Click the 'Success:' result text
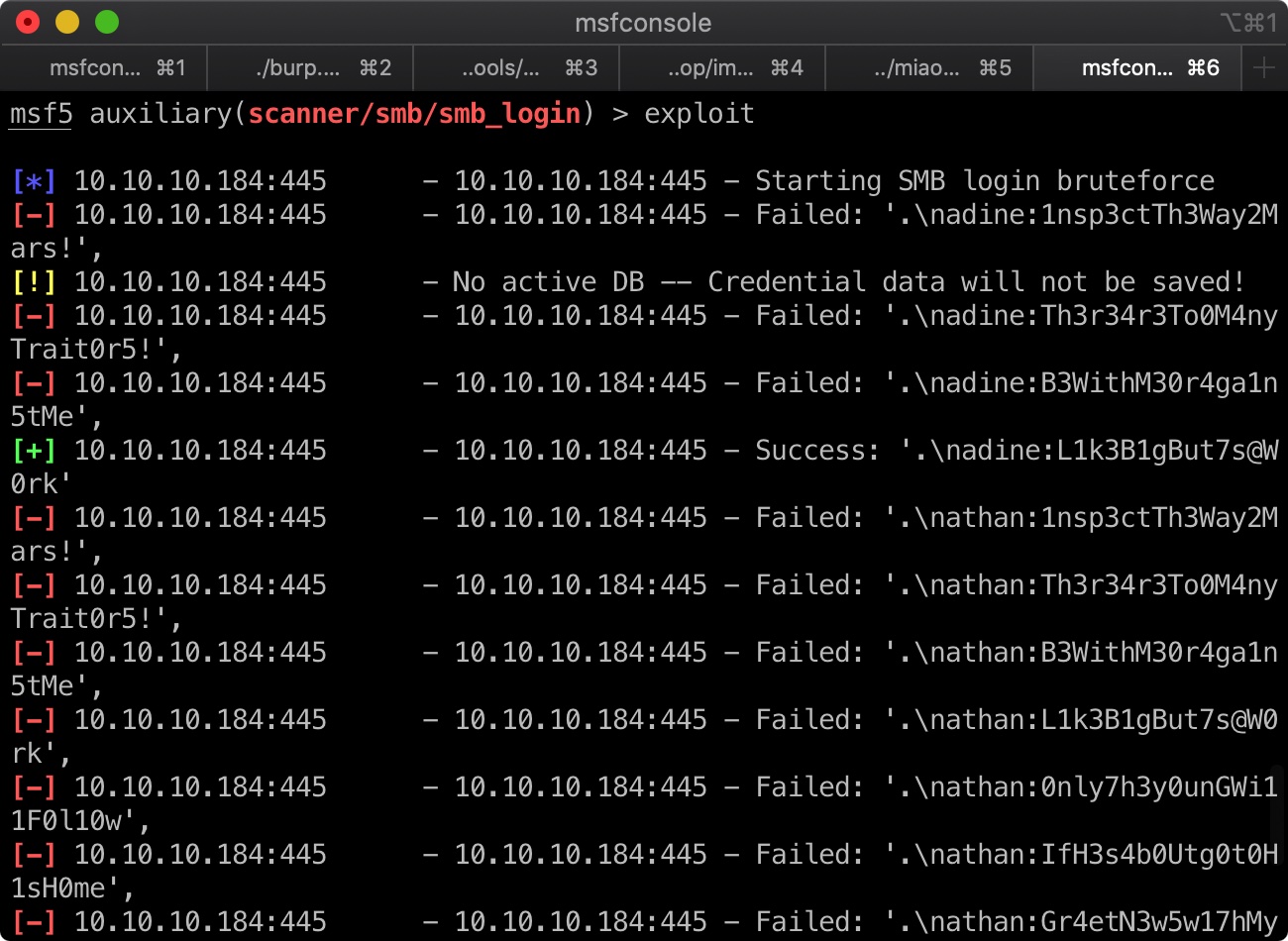1288x941 pixels. (817, 451)
